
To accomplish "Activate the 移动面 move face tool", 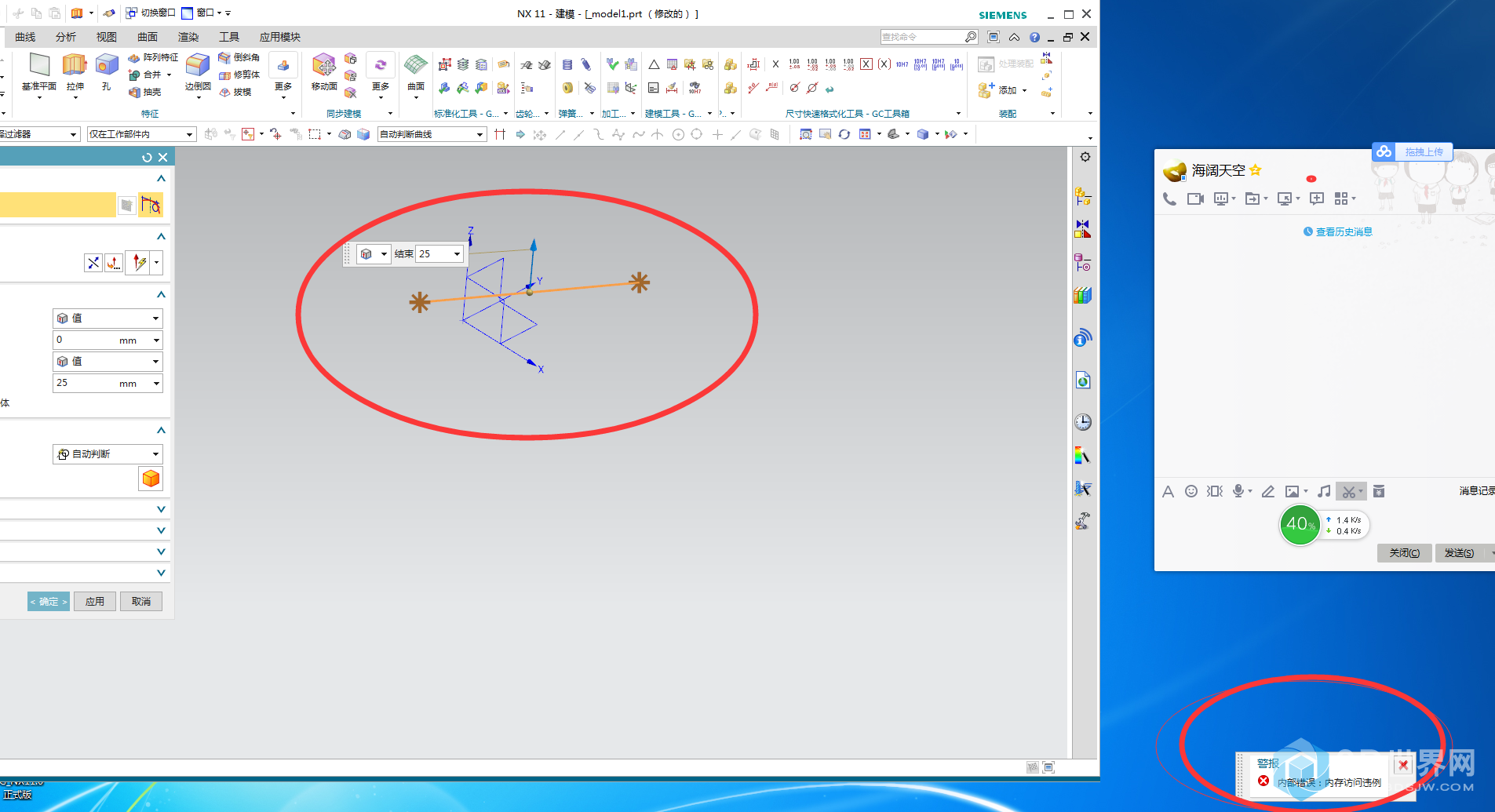I will 324,71.
